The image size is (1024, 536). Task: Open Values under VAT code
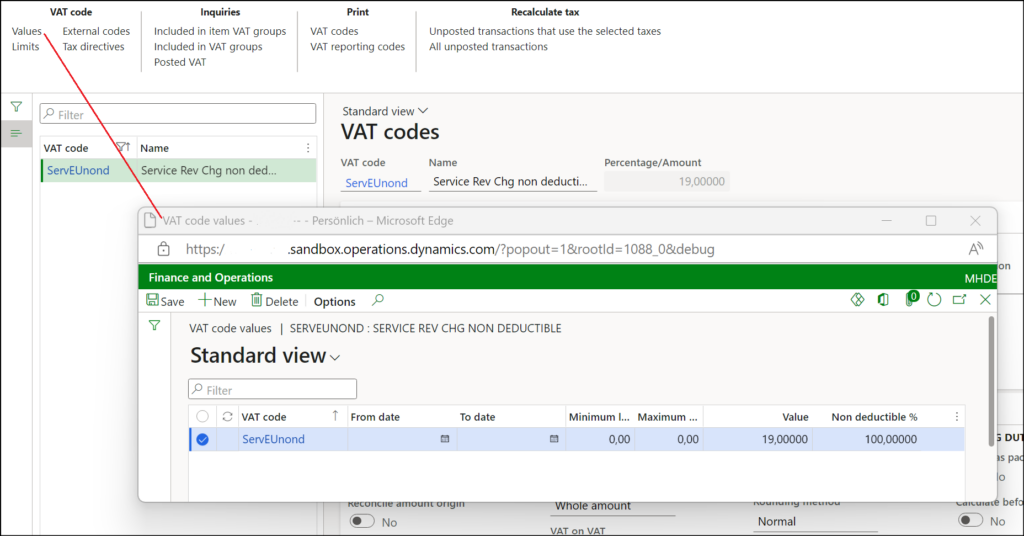tap(26, 31)
